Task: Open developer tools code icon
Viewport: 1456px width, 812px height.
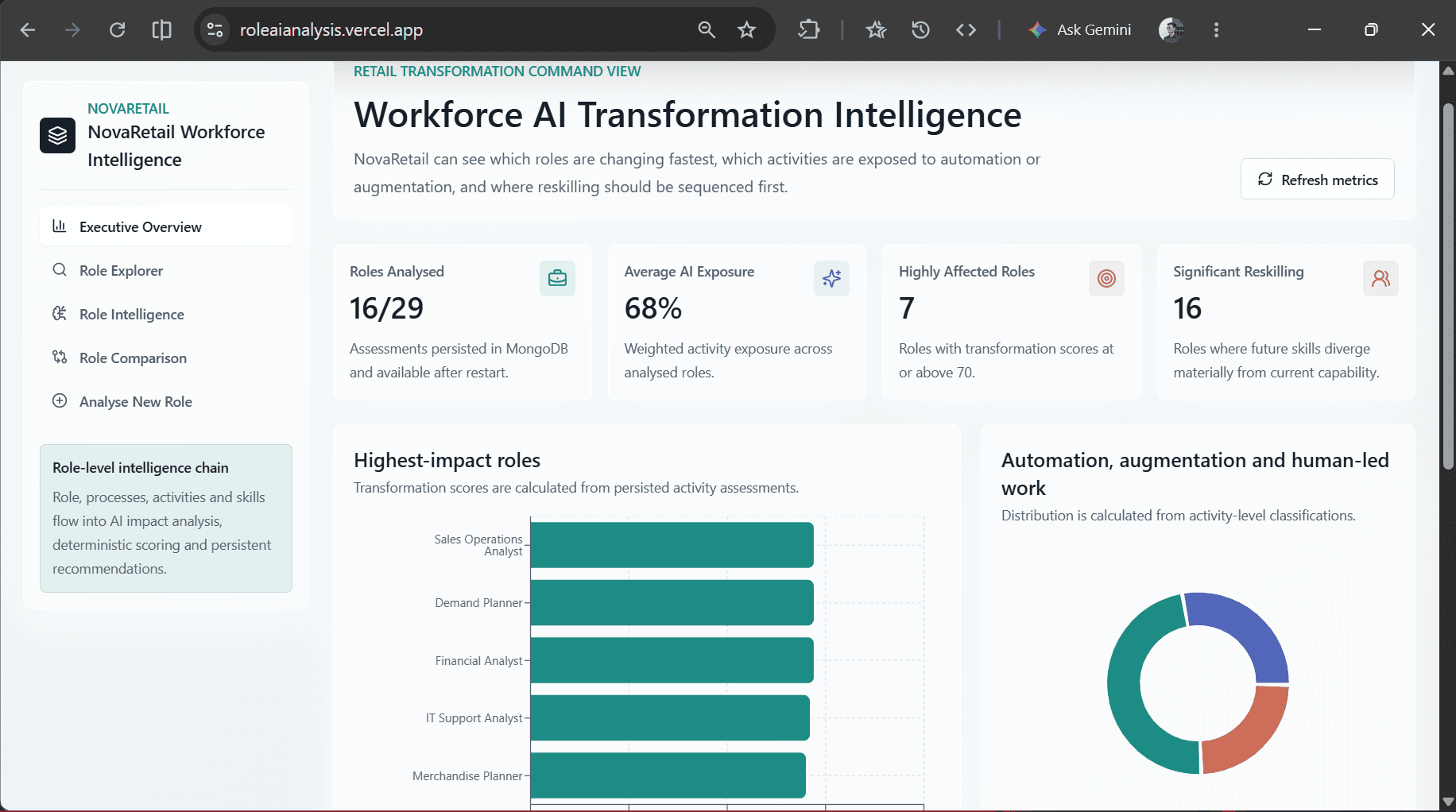Action: click(966, 30)
